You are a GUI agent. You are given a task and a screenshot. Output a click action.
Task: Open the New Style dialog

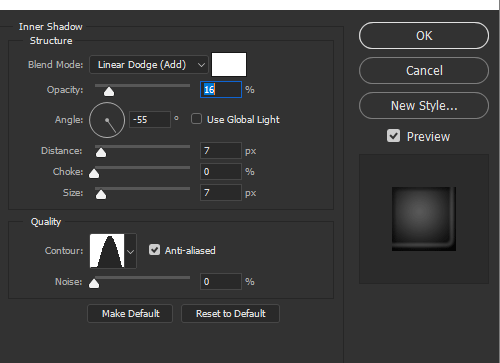(x=424, y=106)
